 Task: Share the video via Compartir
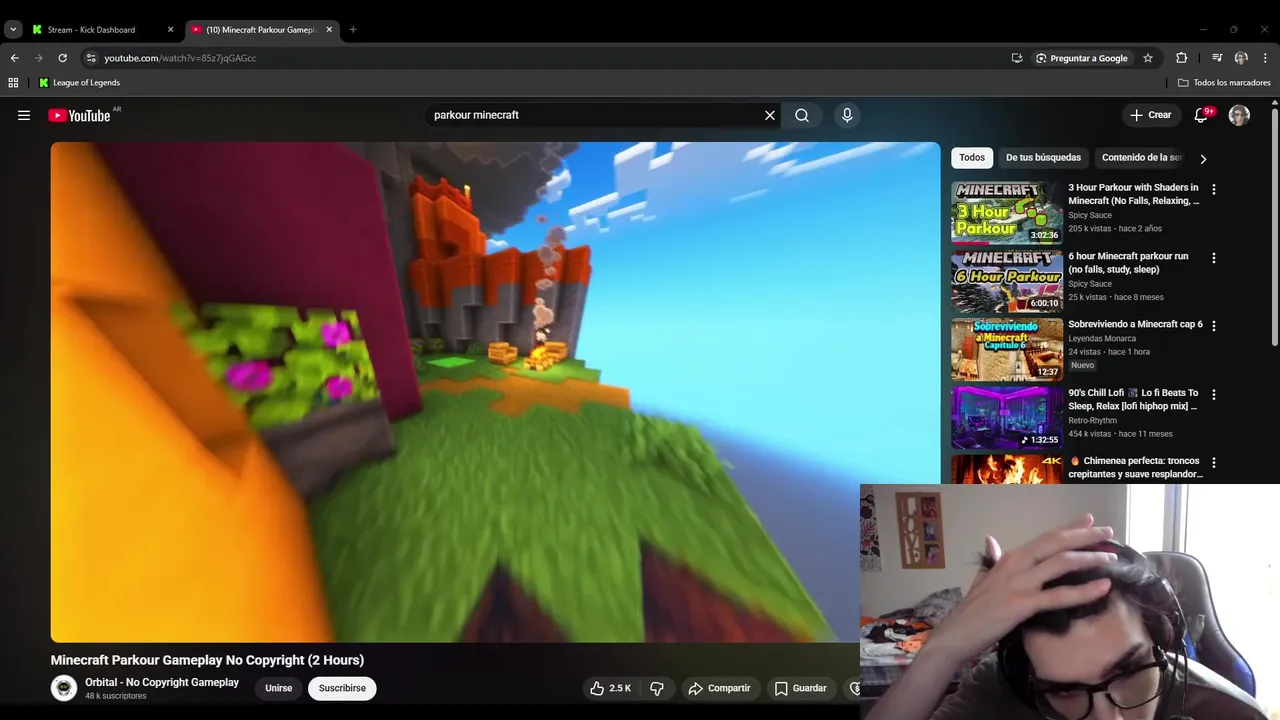(719, 688)
